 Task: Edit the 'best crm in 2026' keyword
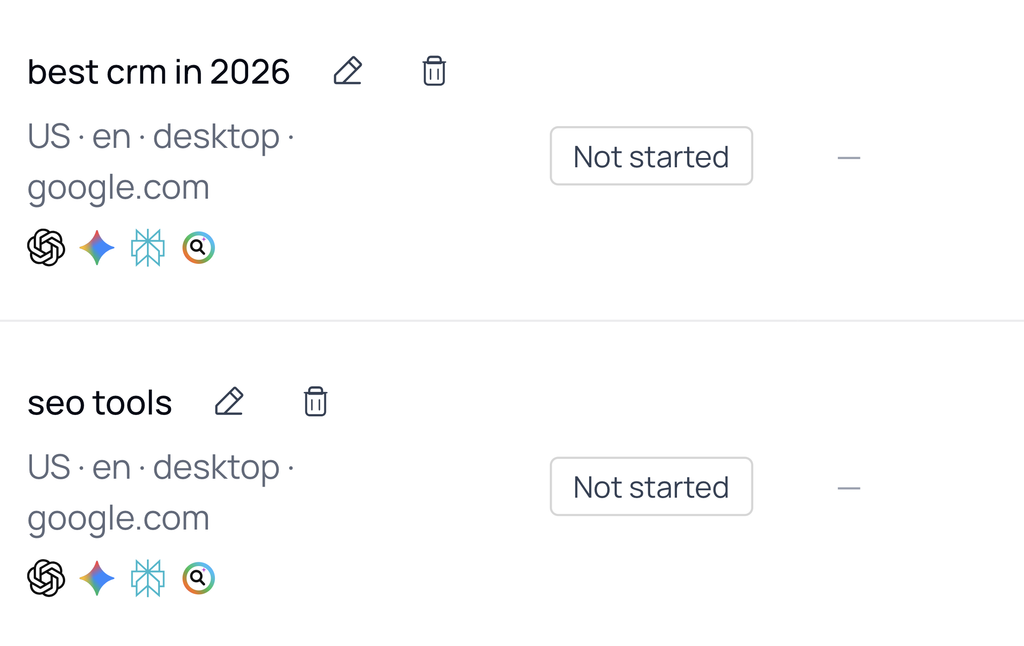point(347,71)
